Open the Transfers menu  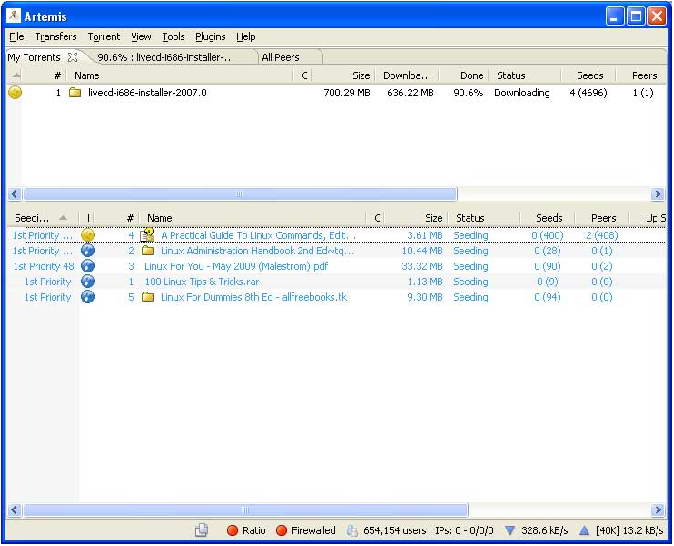56,37
